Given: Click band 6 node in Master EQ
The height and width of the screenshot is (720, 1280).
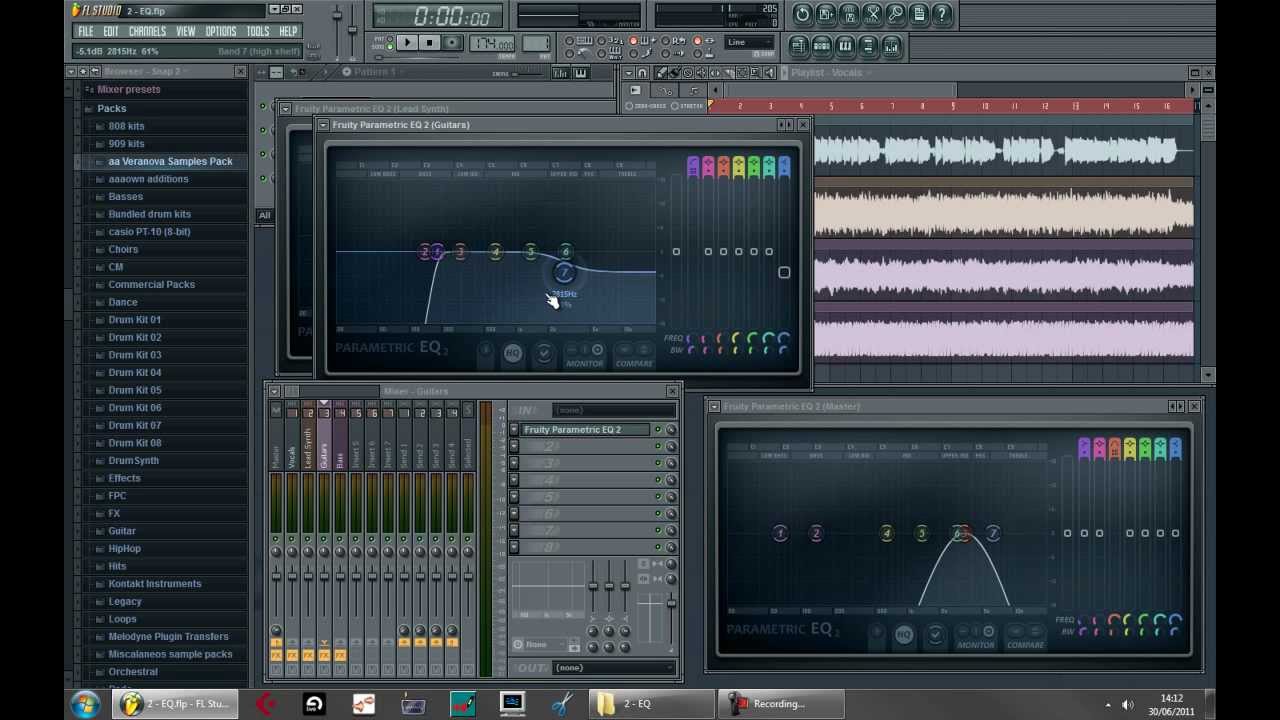Looking at the screenshot, I should tap(958, 534).
